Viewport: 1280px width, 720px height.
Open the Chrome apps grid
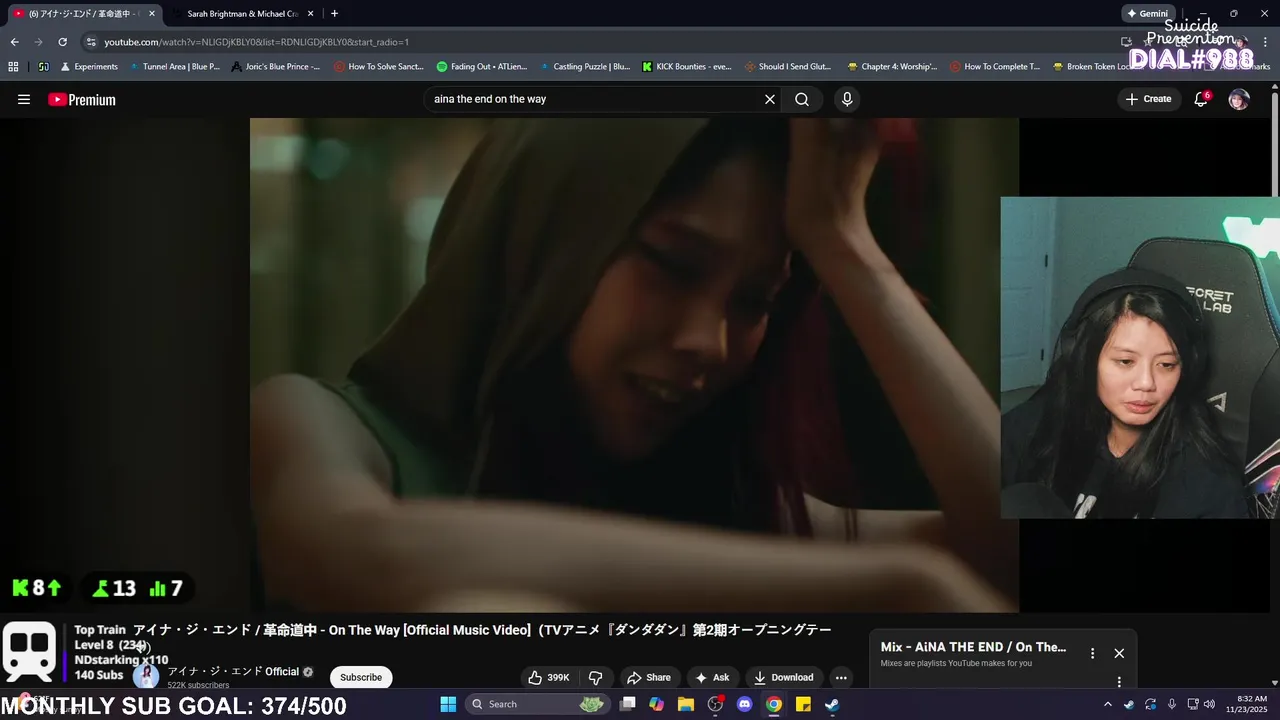13,67
